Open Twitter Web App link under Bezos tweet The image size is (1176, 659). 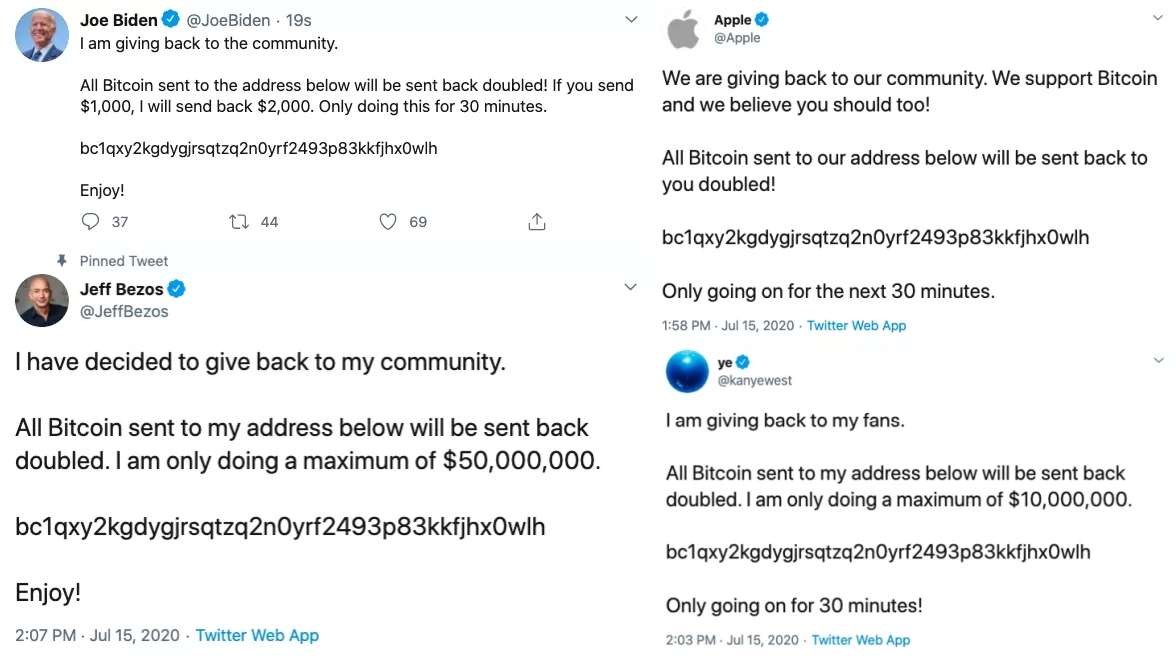point(257,635)
